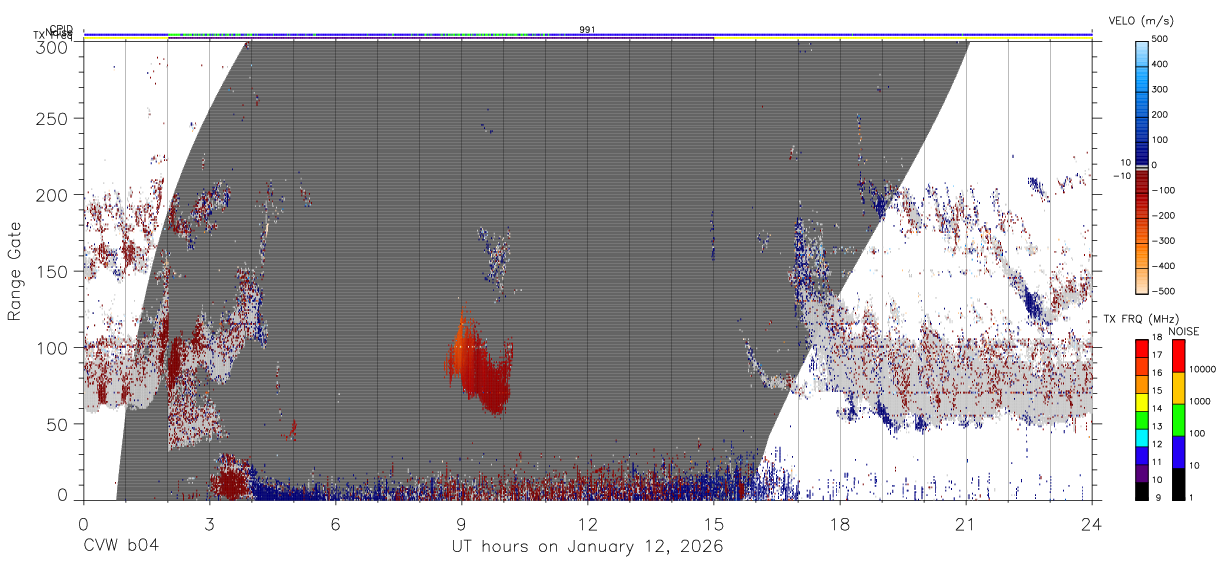Click the x-axis tick label '15'

point(713,524)
